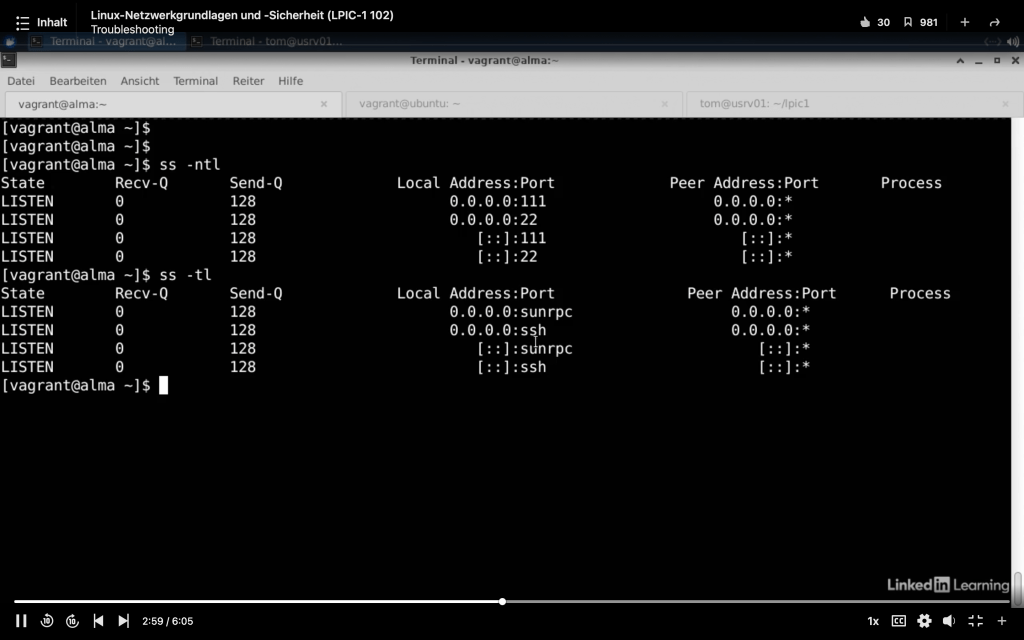This screenshot has width=1024, height=640.
Task: Like the course with thumbs up
Action: [x=865, y=22]
